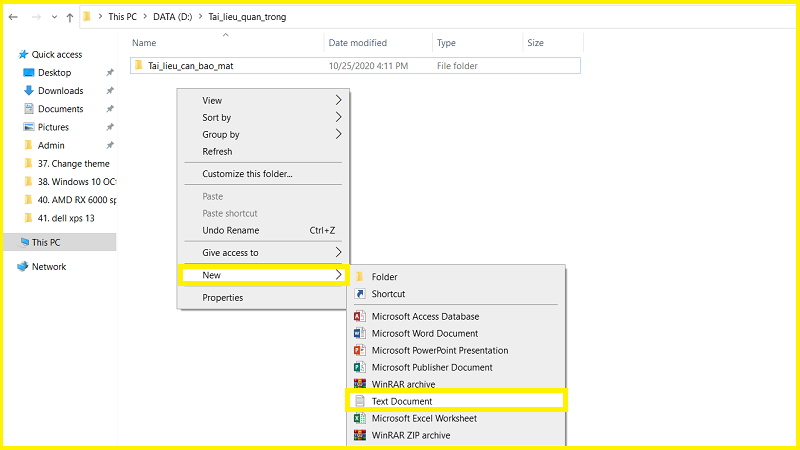Click the Documents icon in the sidebar
The height and width of the screenshot is (450, 800).
[x=29, y=109]
